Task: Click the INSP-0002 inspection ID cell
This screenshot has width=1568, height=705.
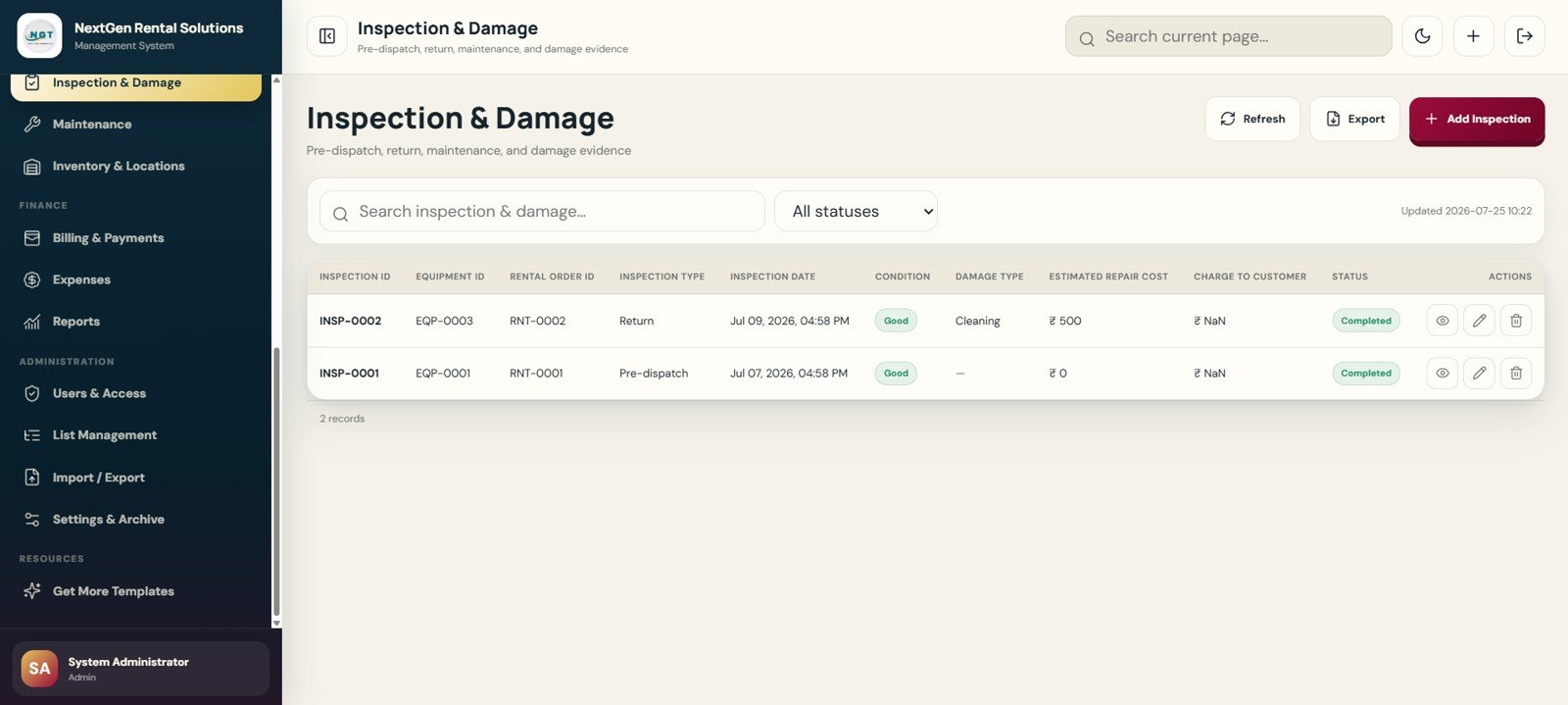Action: (x=350, y=321)
